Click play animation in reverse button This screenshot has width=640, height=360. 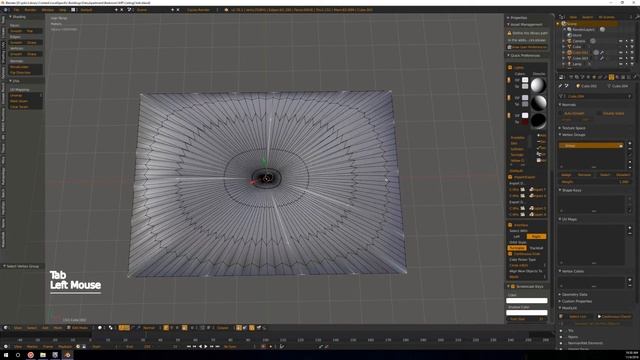pos(200,347)
